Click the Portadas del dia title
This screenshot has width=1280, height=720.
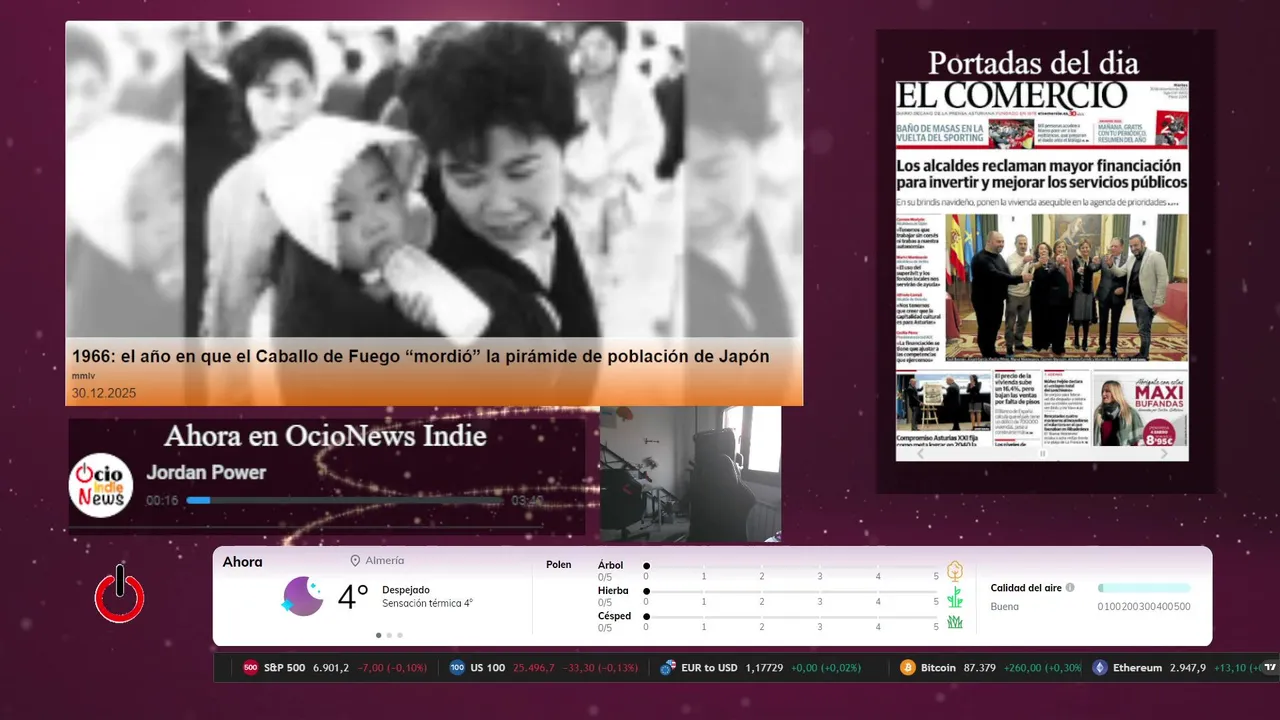[x=1033, y=63]
